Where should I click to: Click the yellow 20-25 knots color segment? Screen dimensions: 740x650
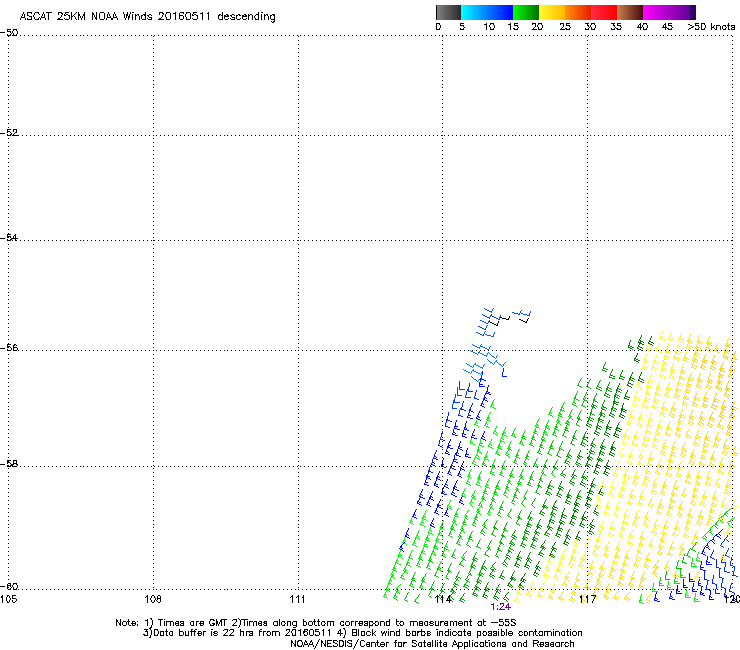[552, 12]
